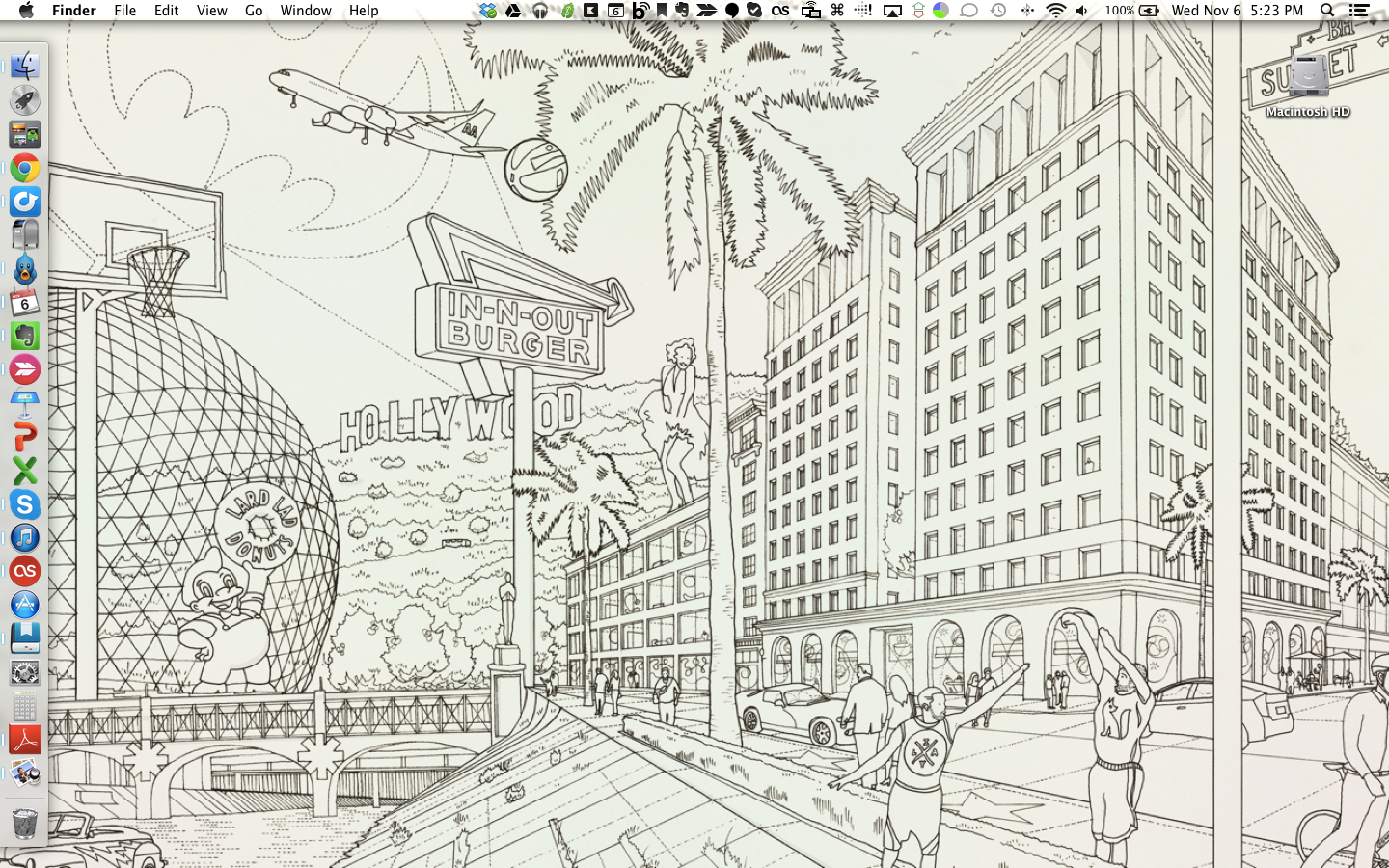
Task: Open the Apple menu
Action: [26, 11]
